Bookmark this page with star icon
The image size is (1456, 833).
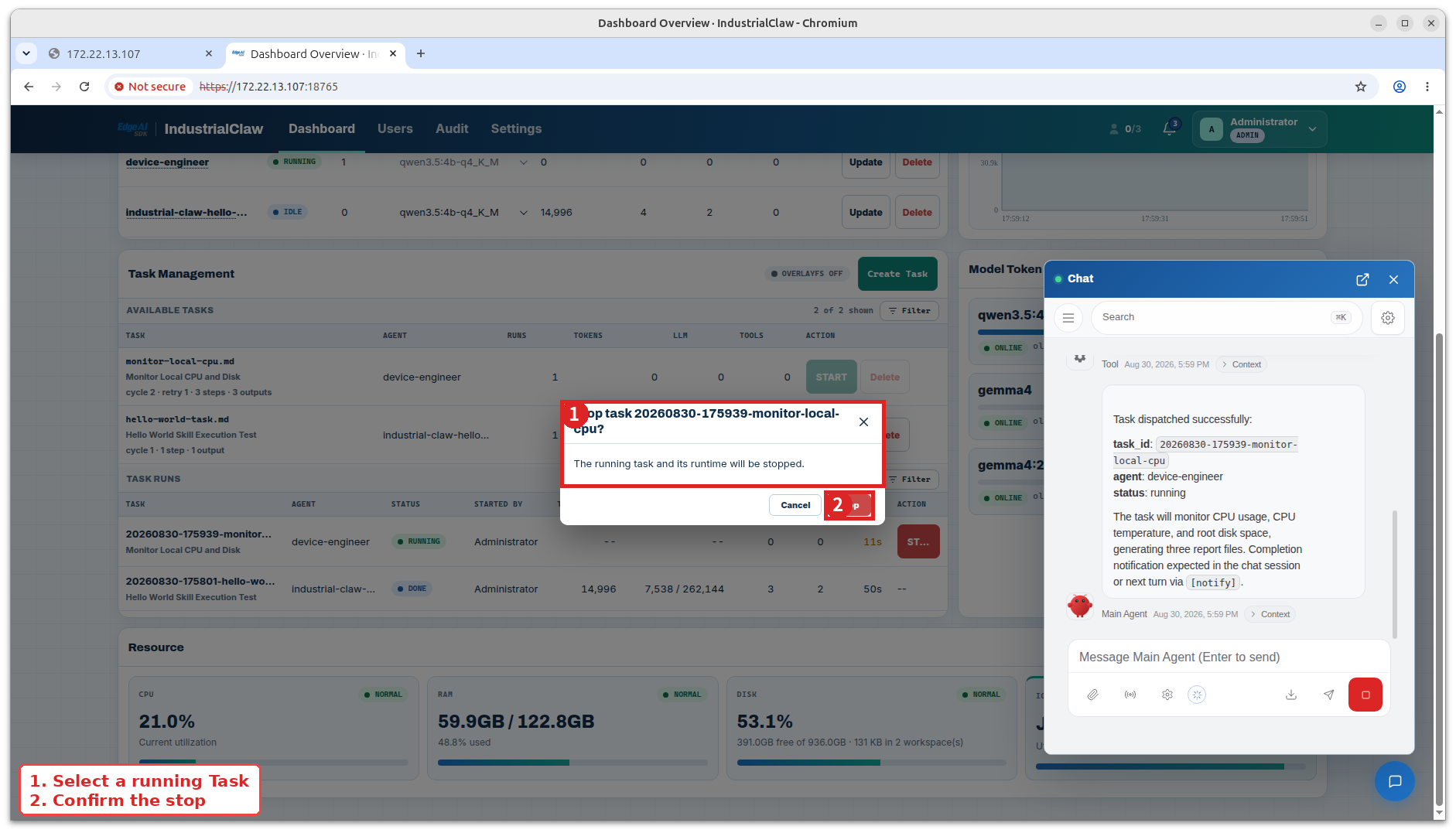coord(1361,87)
